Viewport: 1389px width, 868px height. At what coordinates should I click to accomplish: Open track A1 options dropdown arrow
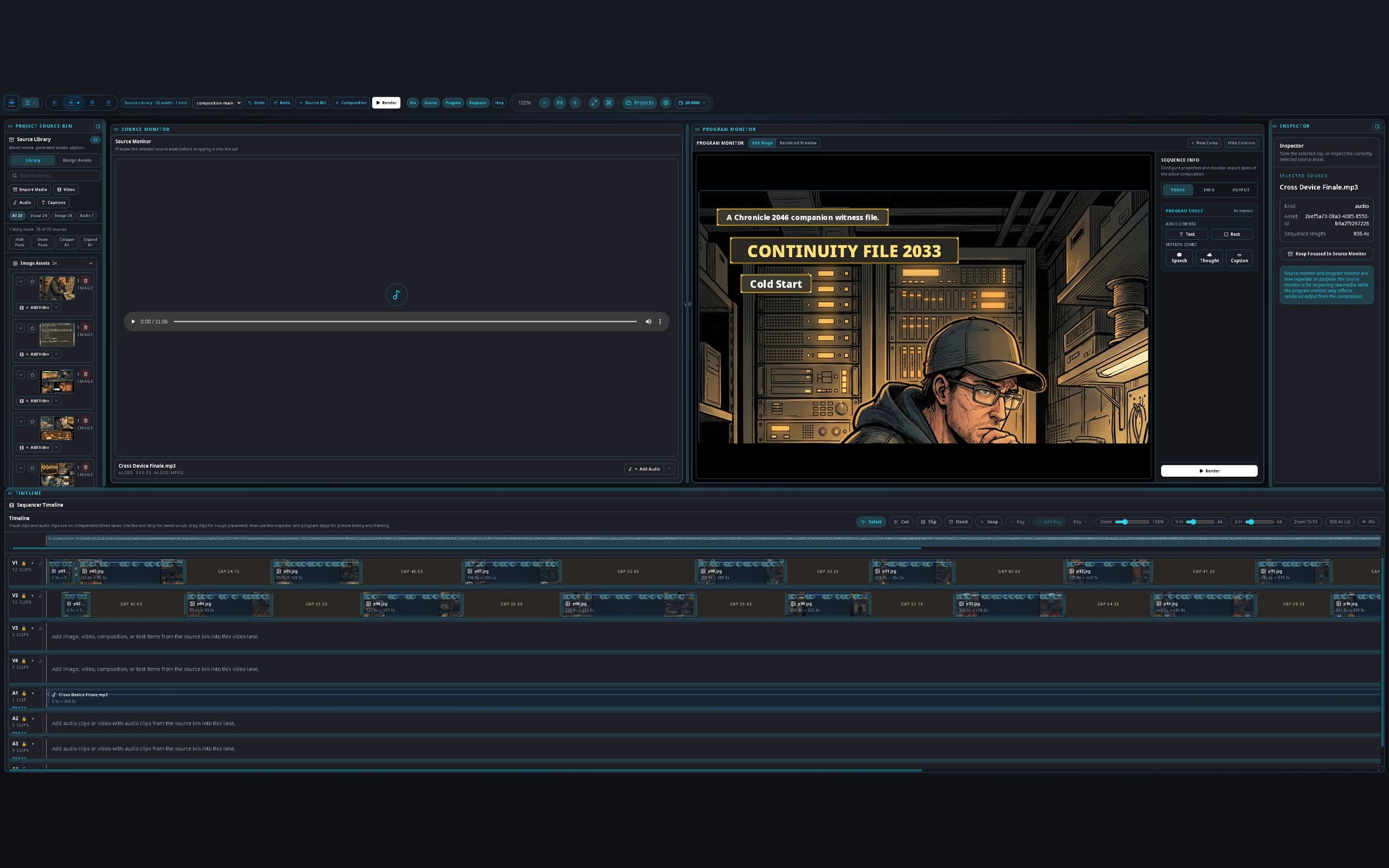33,693
